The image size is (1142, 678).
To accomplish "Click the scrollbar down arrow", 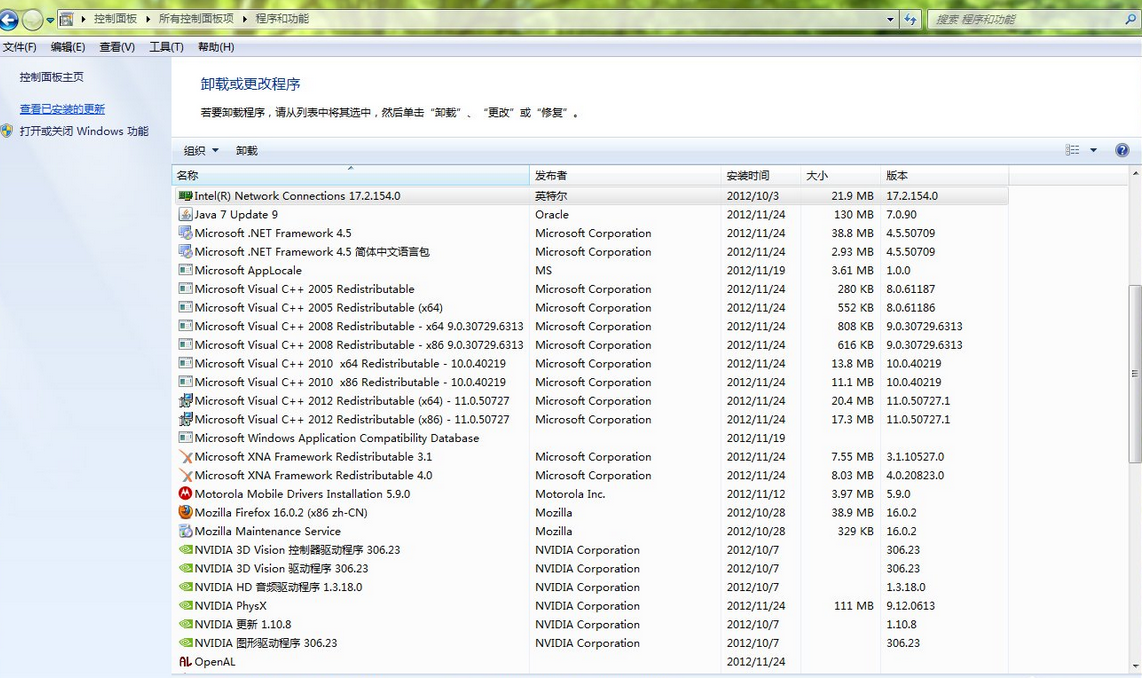I will pyautogui.click(x=1135, y=666).
